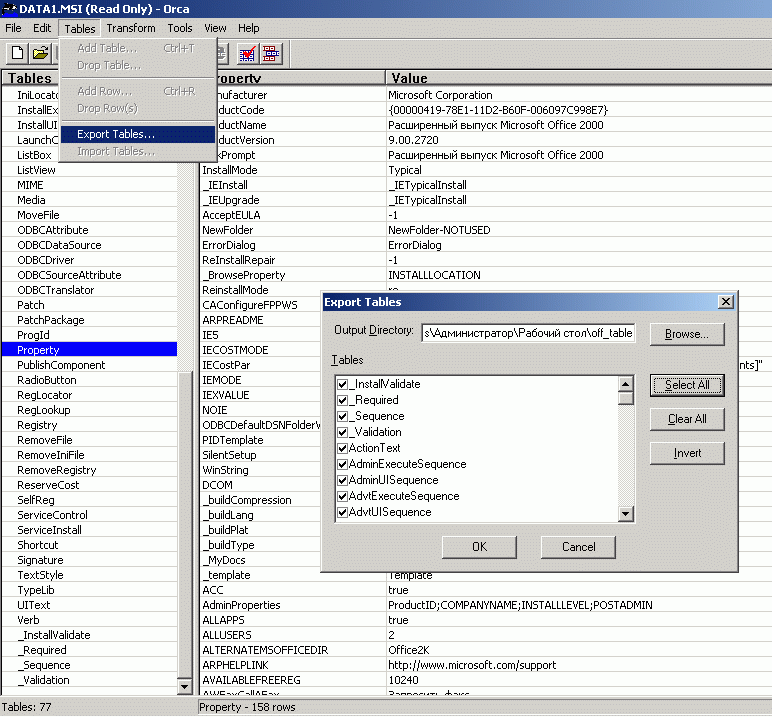Click the ARPHELPLINK property cell
Image resolution: width=772 pixels, height=717 pixels.
[x=292, y=665]
